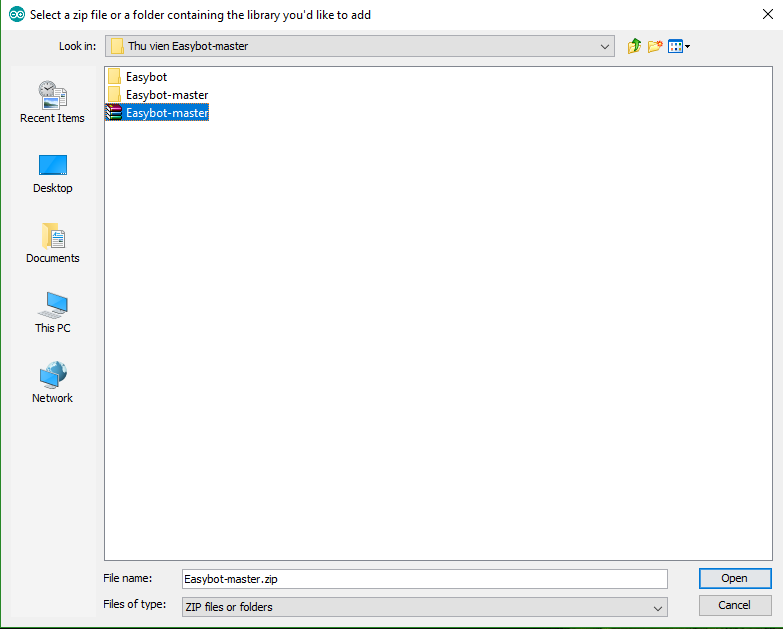783x629 pixels.
Task: Create a new folder icon
Action: [x=655, y=46]
